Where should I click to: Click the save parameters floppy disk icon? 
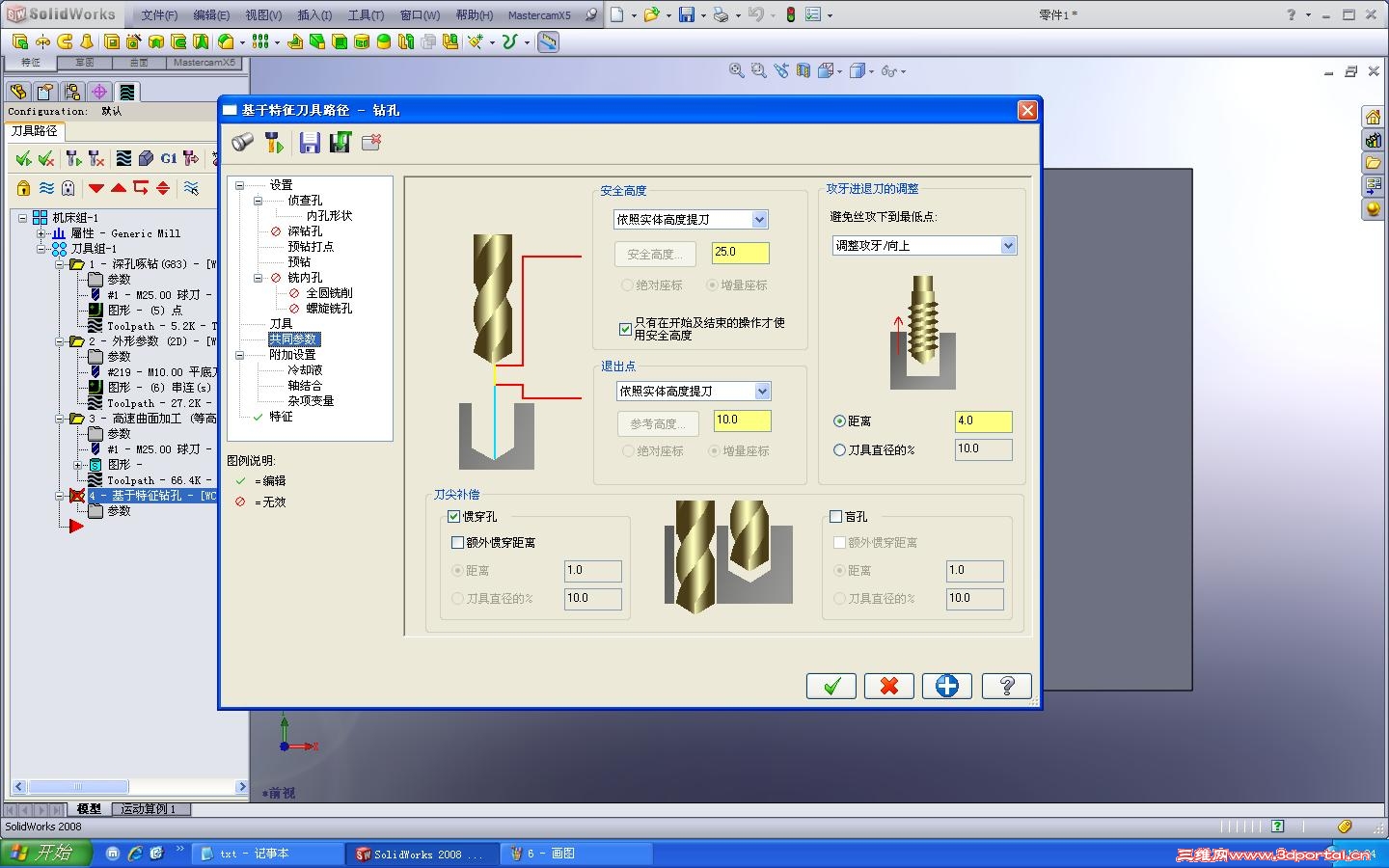click(x=310, y=143)
